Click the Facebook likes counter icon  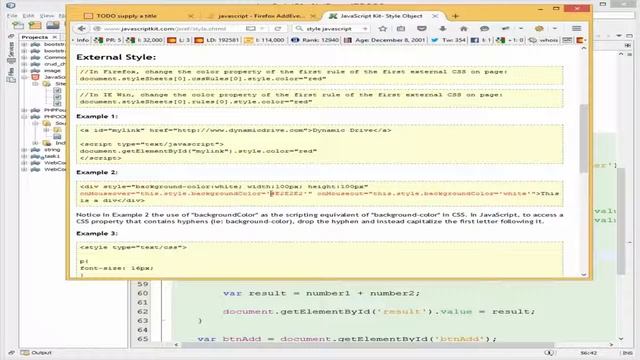474,40
